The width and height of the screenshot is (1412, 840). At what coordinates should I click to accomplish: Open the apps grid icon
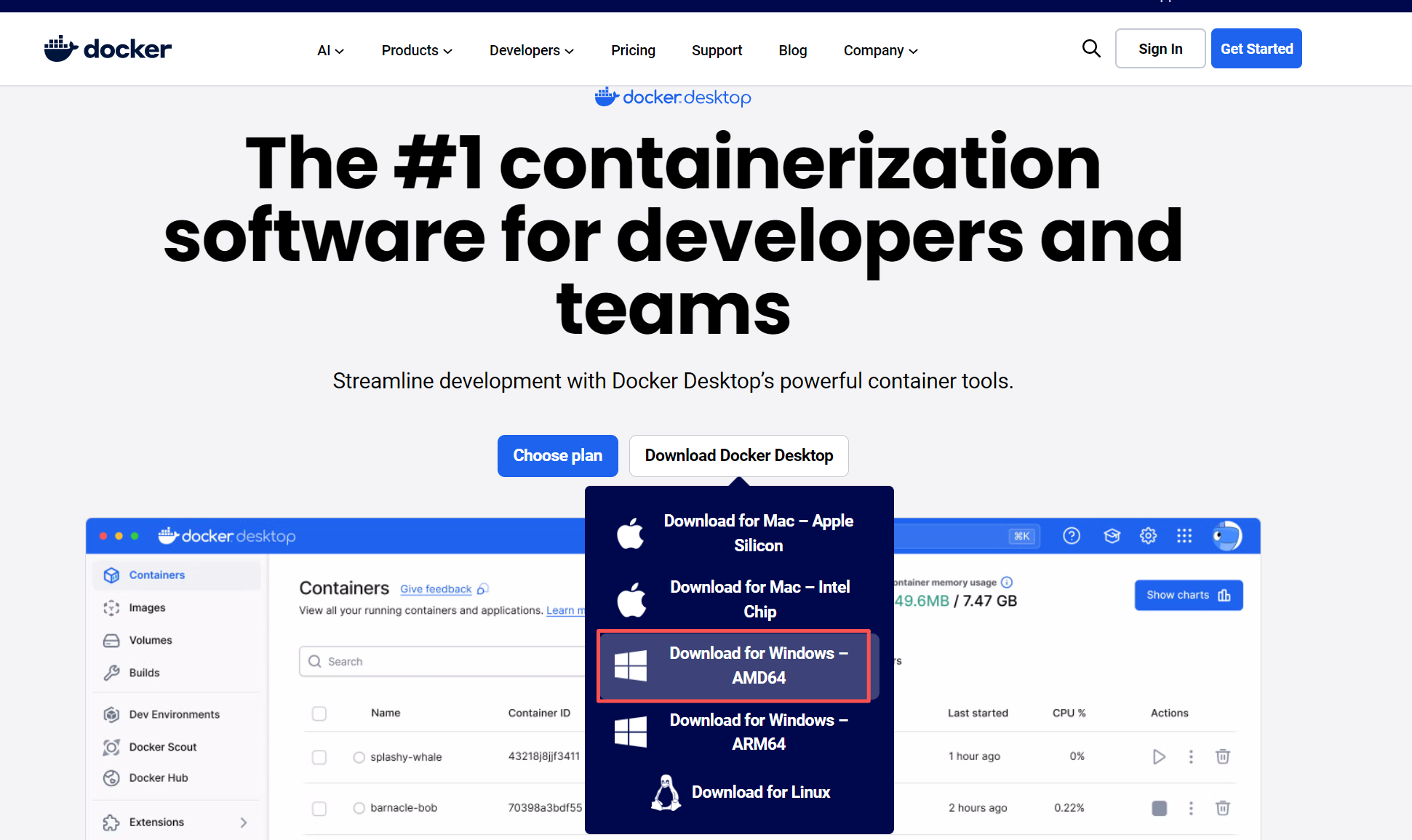click(x=1184, y=536)
